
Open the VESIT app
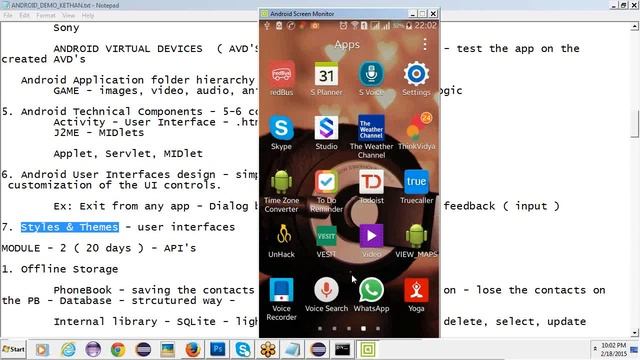coord(326,236)
